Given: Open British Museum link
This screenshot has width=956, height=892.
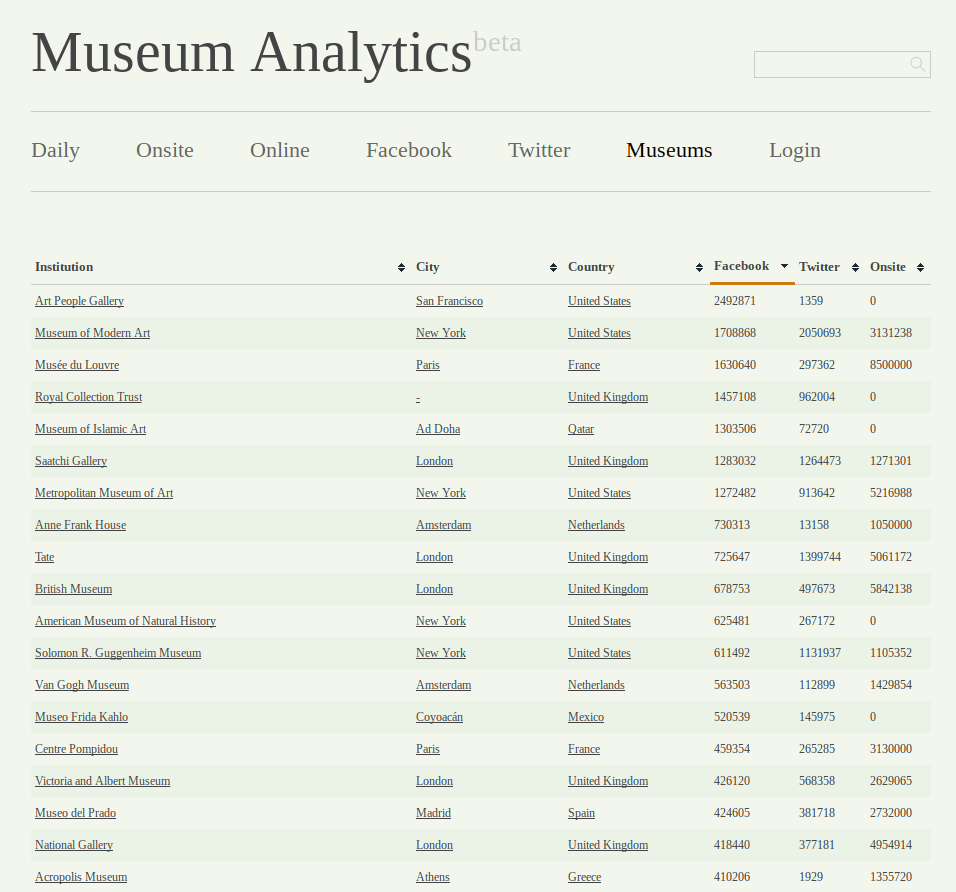Looking at the screenshot, I should point(73,589).
